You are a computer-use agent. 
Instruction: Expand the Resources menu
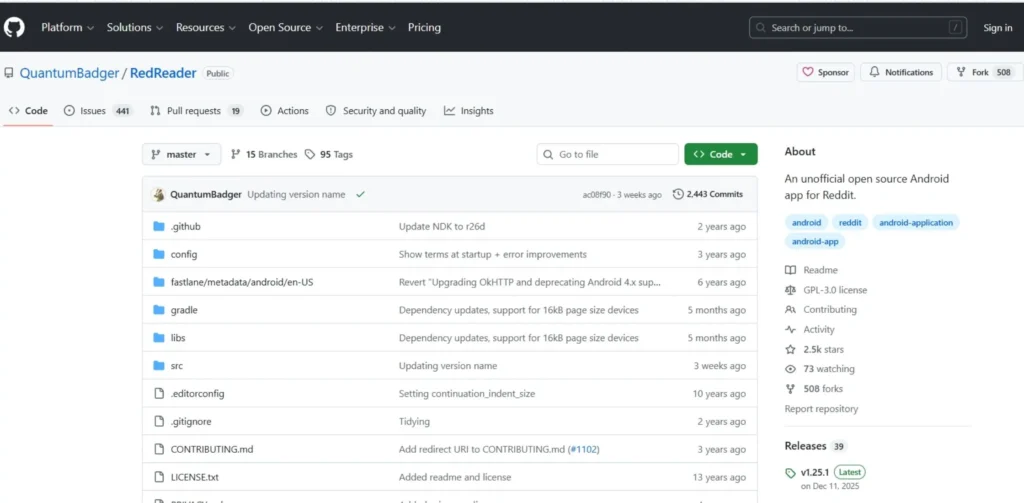pyautogui.click(x=205, y=27)
